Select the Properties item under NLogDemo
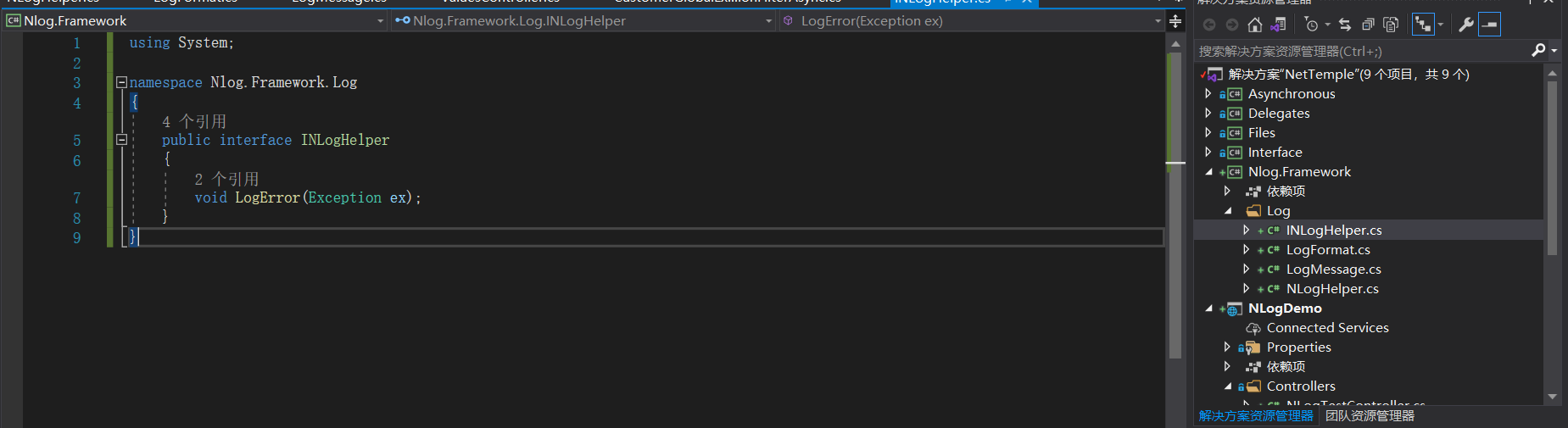 click(x=1298, y=347)
